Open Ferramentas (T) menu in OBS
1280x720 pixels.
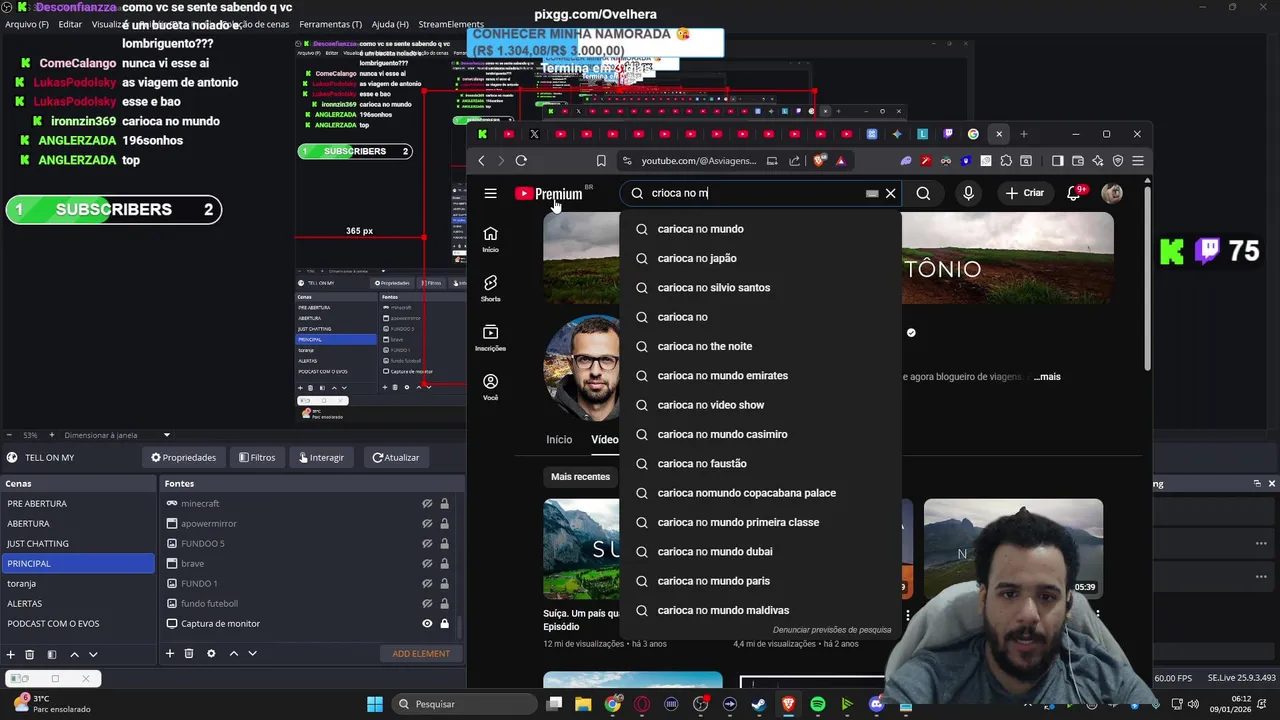point(331,24)
